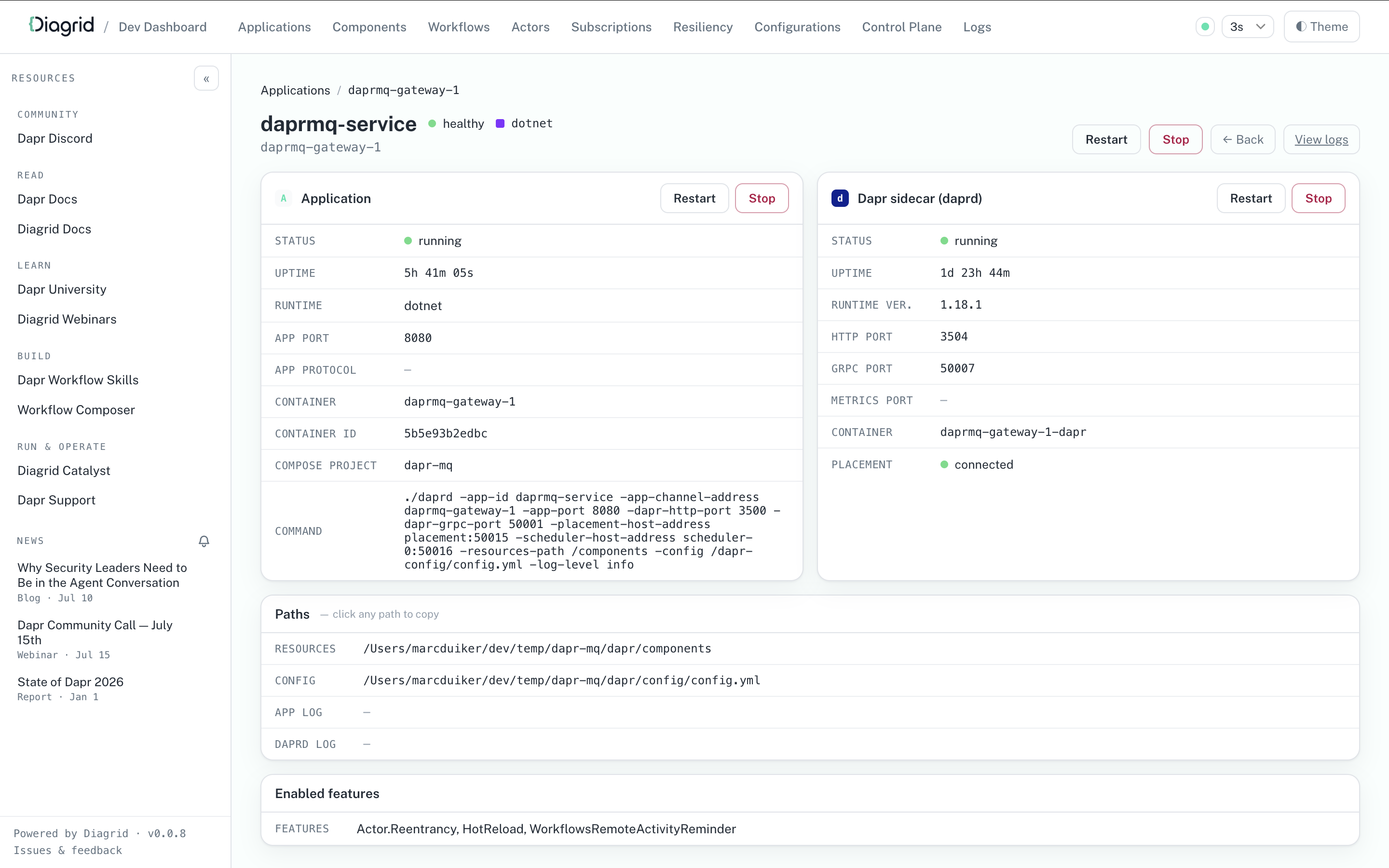Click the Dapr sidecar d icon
This screenshot has width=1389, height=868.
coord(840,199)
